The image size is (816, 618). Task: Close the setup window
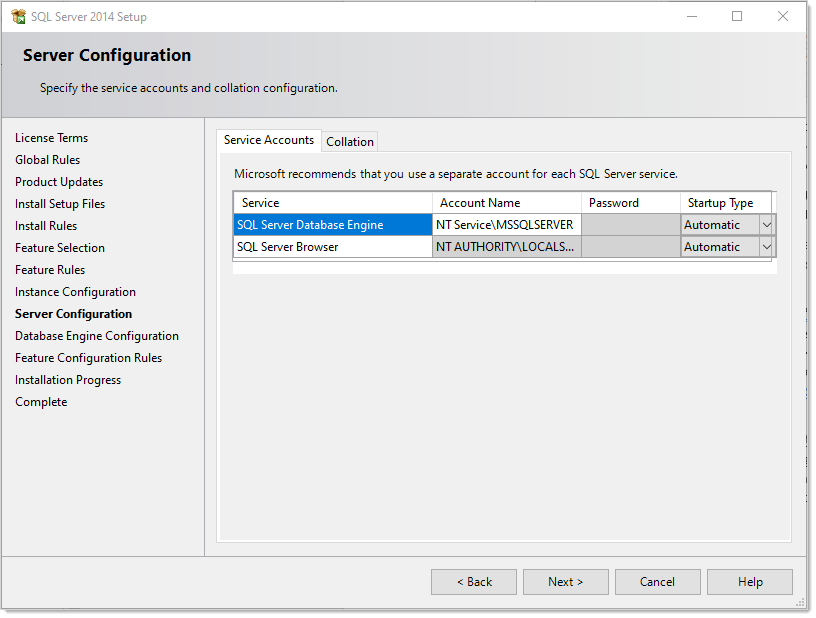(783, 16)
